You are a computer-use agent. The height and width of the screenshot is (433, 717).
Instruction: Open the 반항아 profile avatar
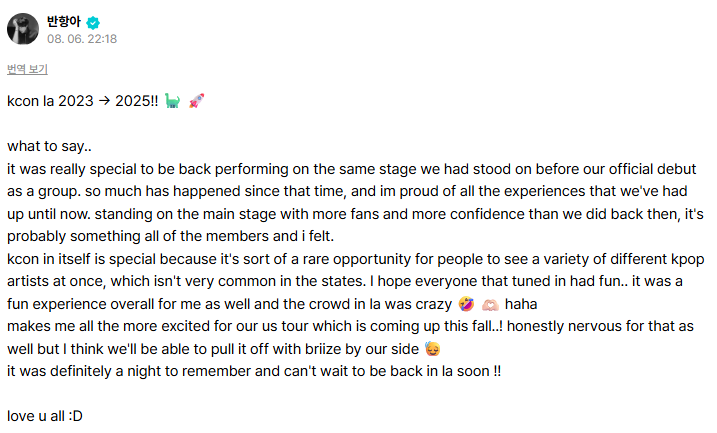[x=23, y=30]
